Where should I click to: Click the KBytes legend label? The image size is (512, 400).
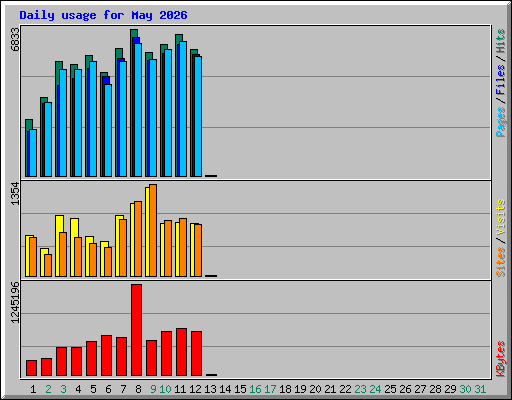pos(500,359)
